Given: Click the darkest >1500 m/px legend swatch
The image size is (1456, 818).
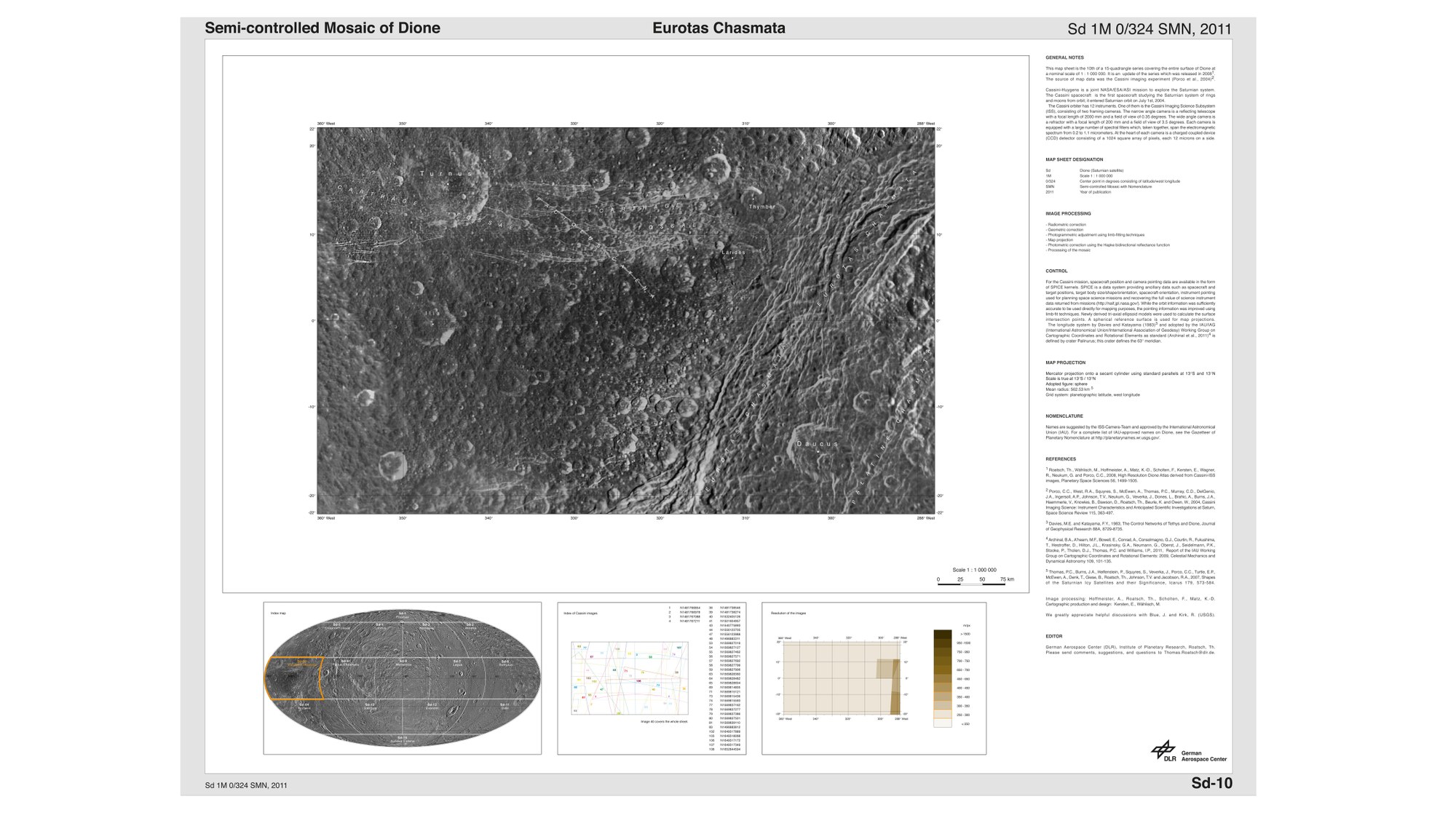Looking at the screenshot, I should [942, 635].
